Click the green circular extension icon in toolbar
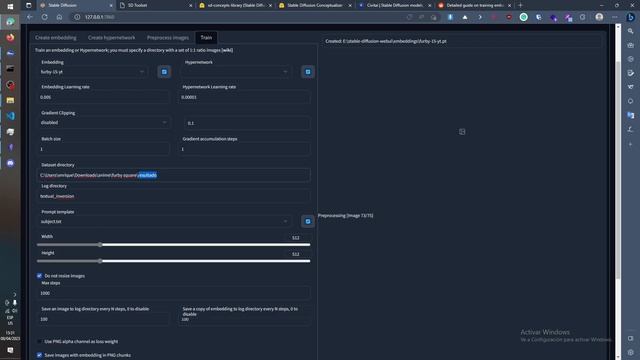This screenshot has width=640, height=360. (524, 17)
